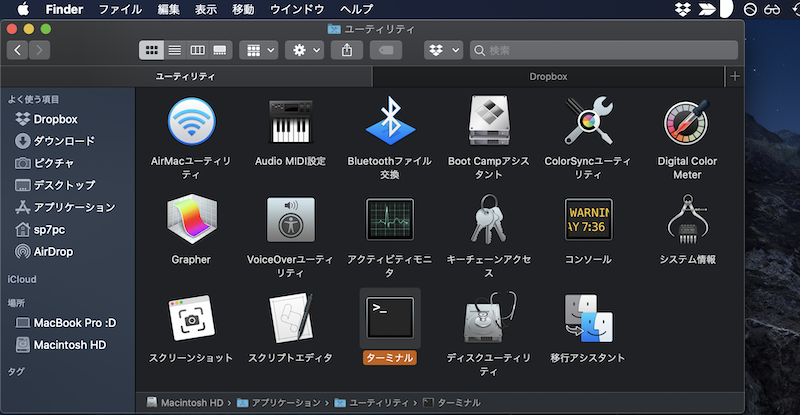
Task: Switch to column view mode
Action: point(198,49)
